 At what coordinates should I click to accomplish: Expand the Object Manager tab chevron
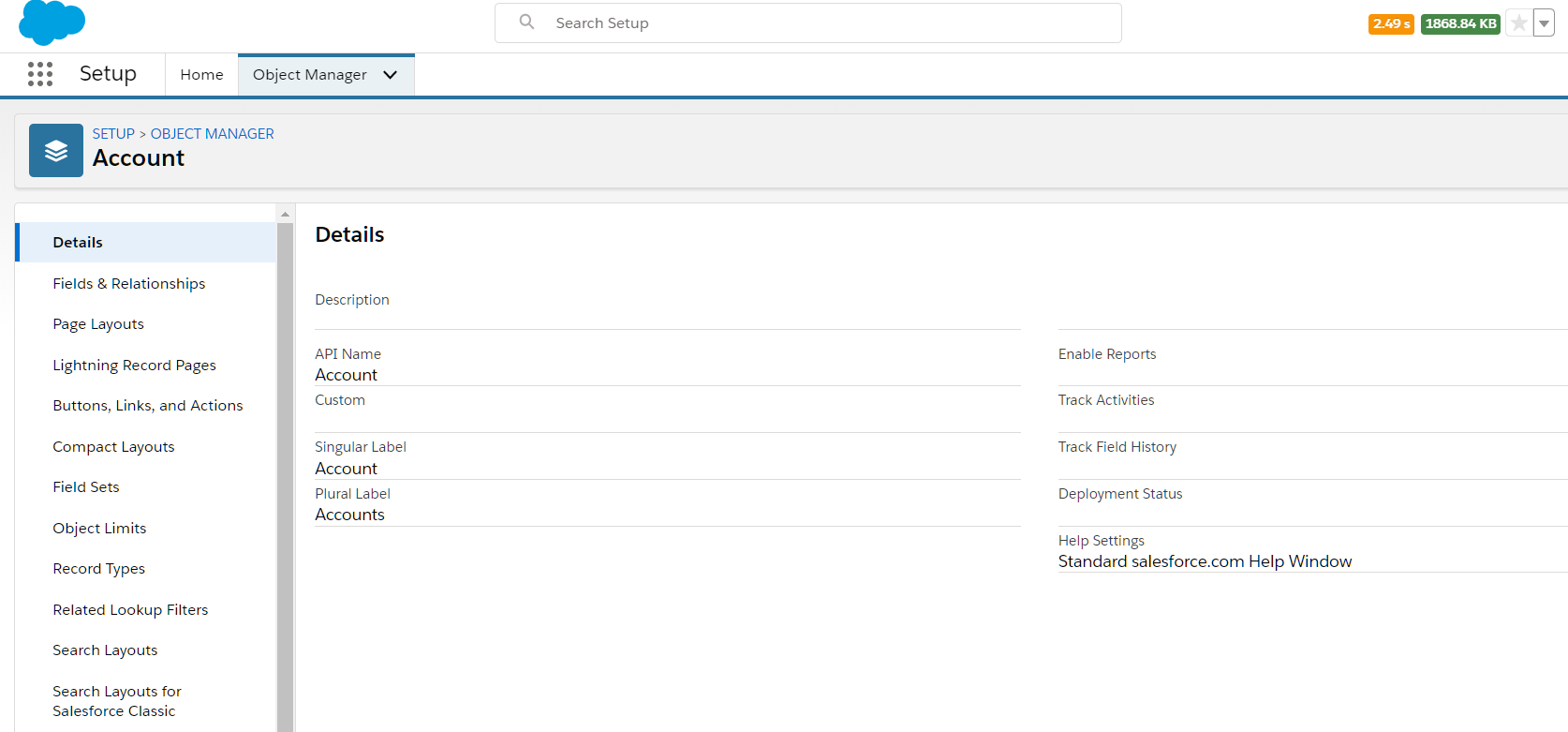click(x=391, y=75)
